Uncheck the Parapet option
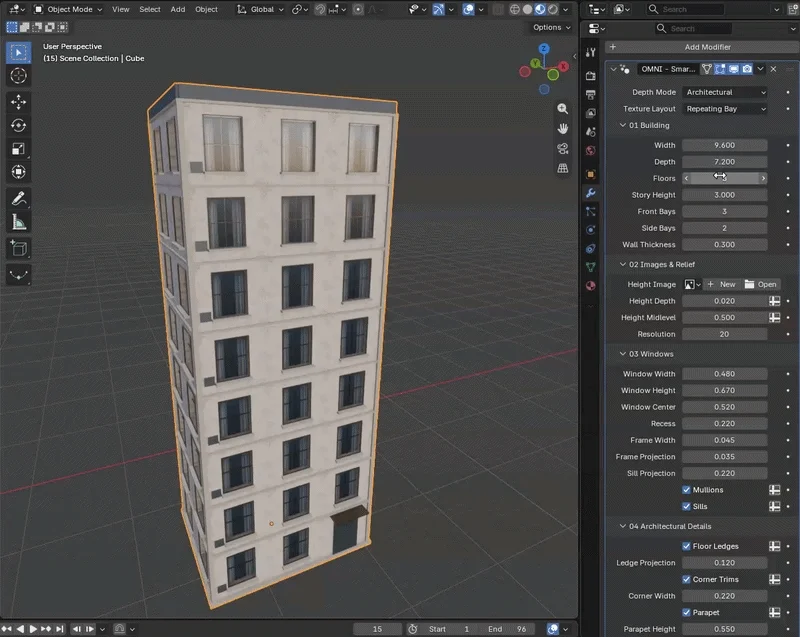The width and height of the screenshot is (800, 637). [x=686, y=613]
